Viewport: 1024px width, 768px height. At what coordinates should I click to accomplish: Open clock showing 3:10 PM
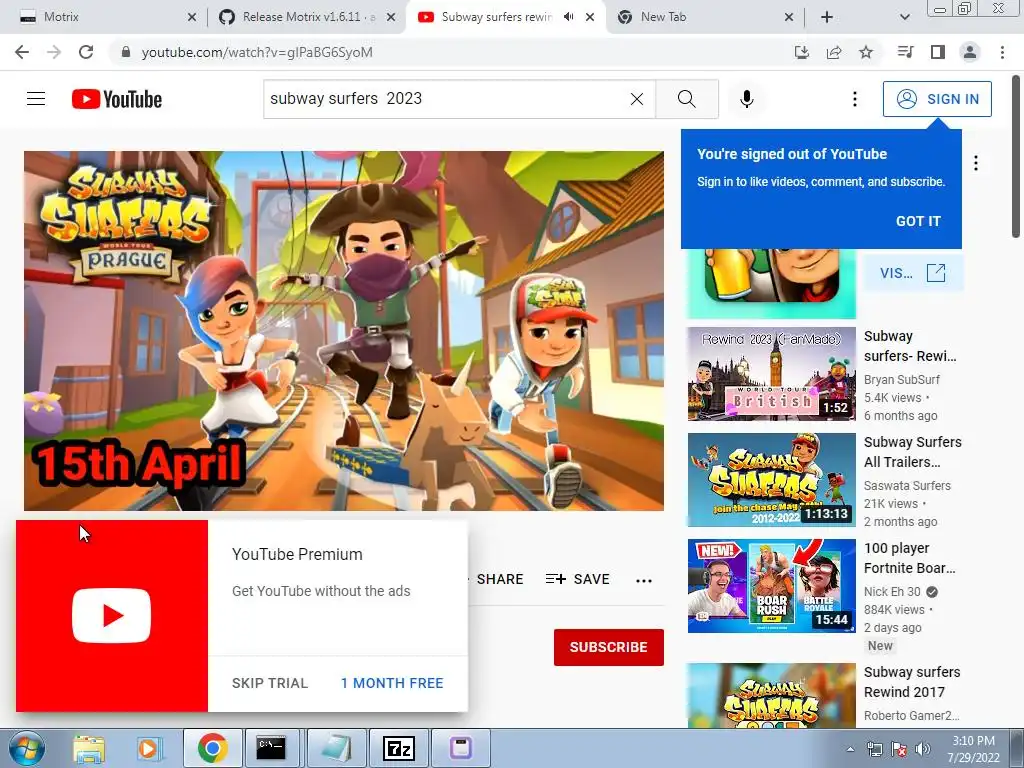[973, 749]
